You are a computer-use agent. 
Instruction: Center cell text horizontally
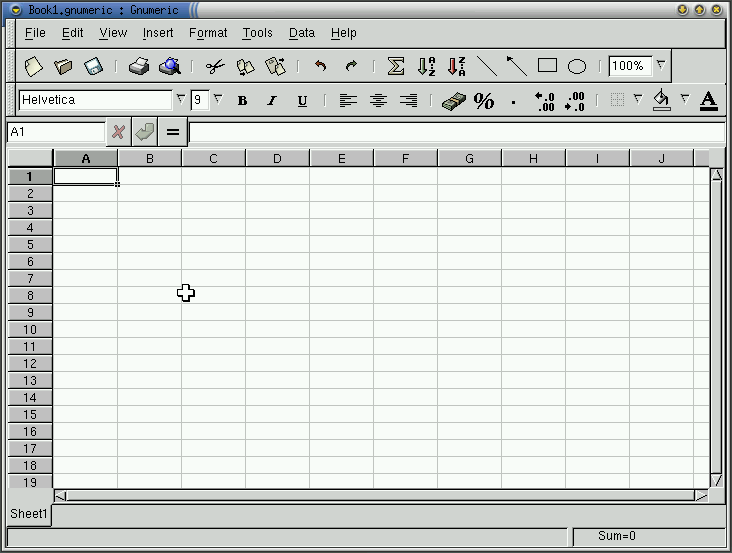[x=378, y=100]
